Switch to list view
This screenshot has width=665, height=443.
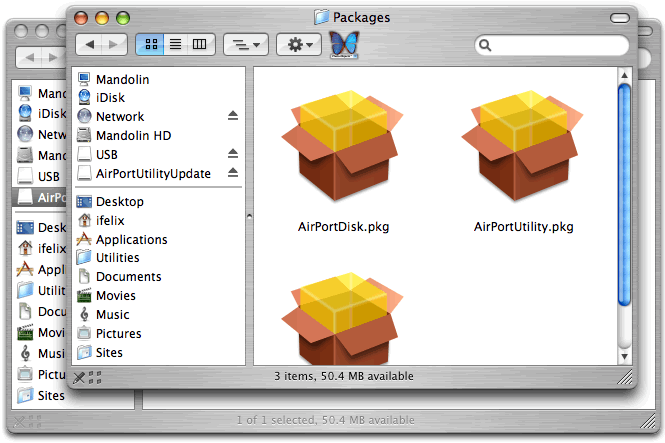(x=175, y=45)
